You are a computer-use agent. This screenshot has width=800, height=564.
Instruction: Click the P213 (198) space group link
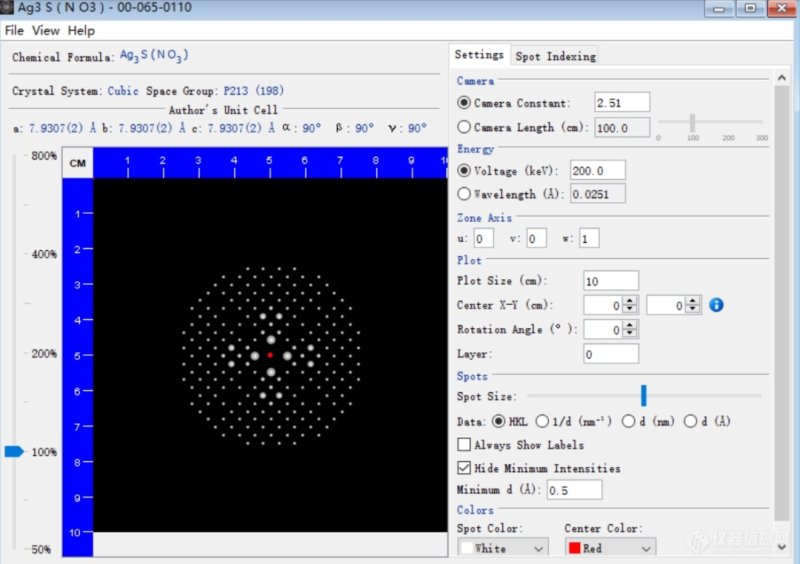tap(254, 91)
